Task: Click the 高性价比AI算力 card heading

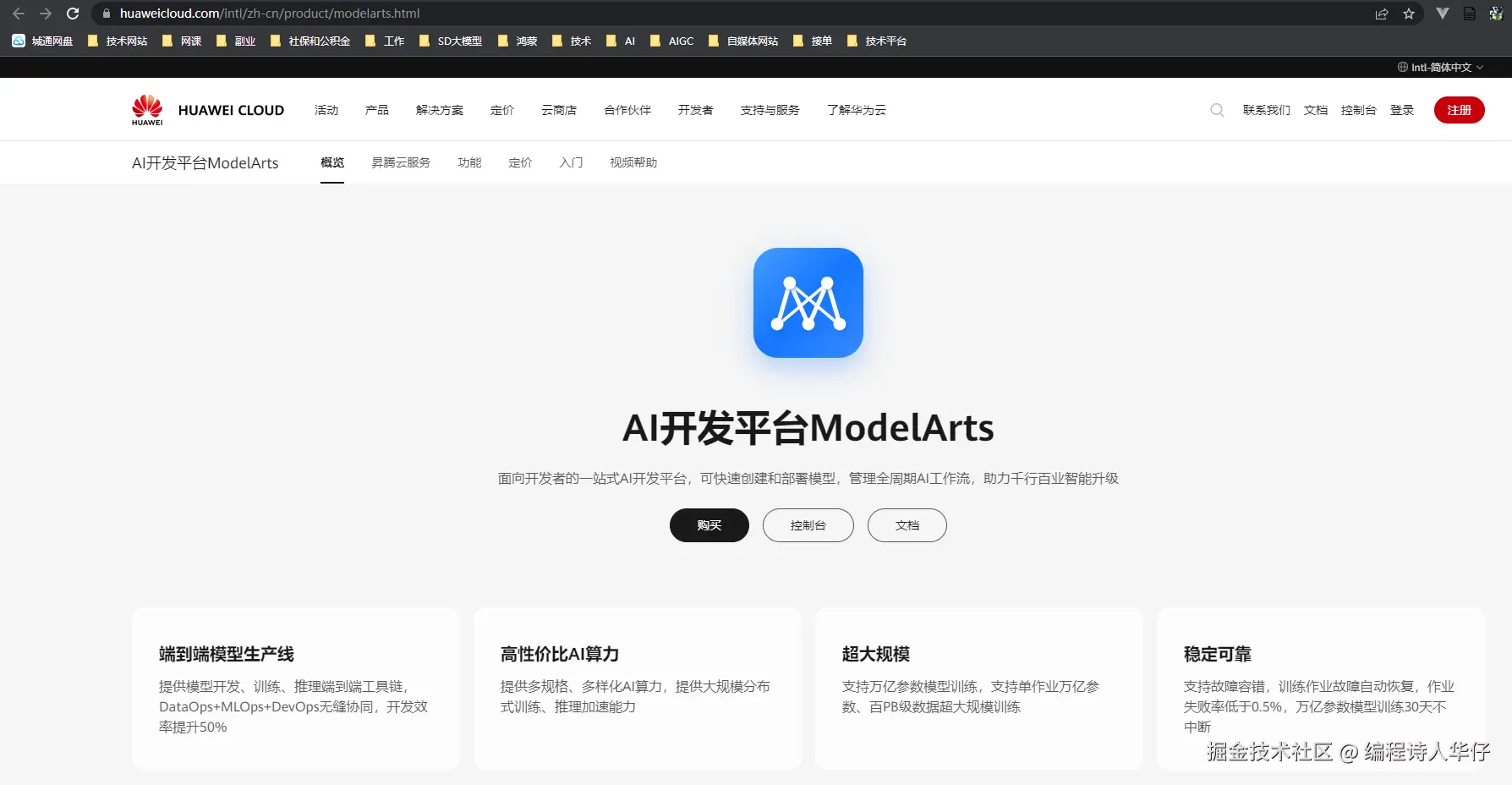Action: point(560,654)
